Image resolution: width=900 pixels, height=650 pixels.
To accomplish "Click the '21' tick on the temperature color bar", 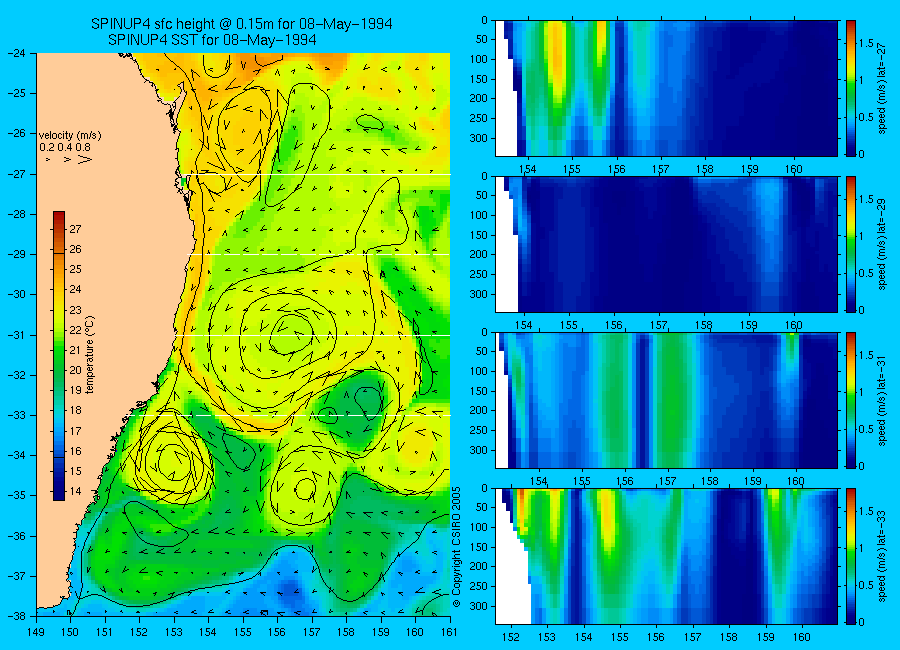I will tap(75, 350).
